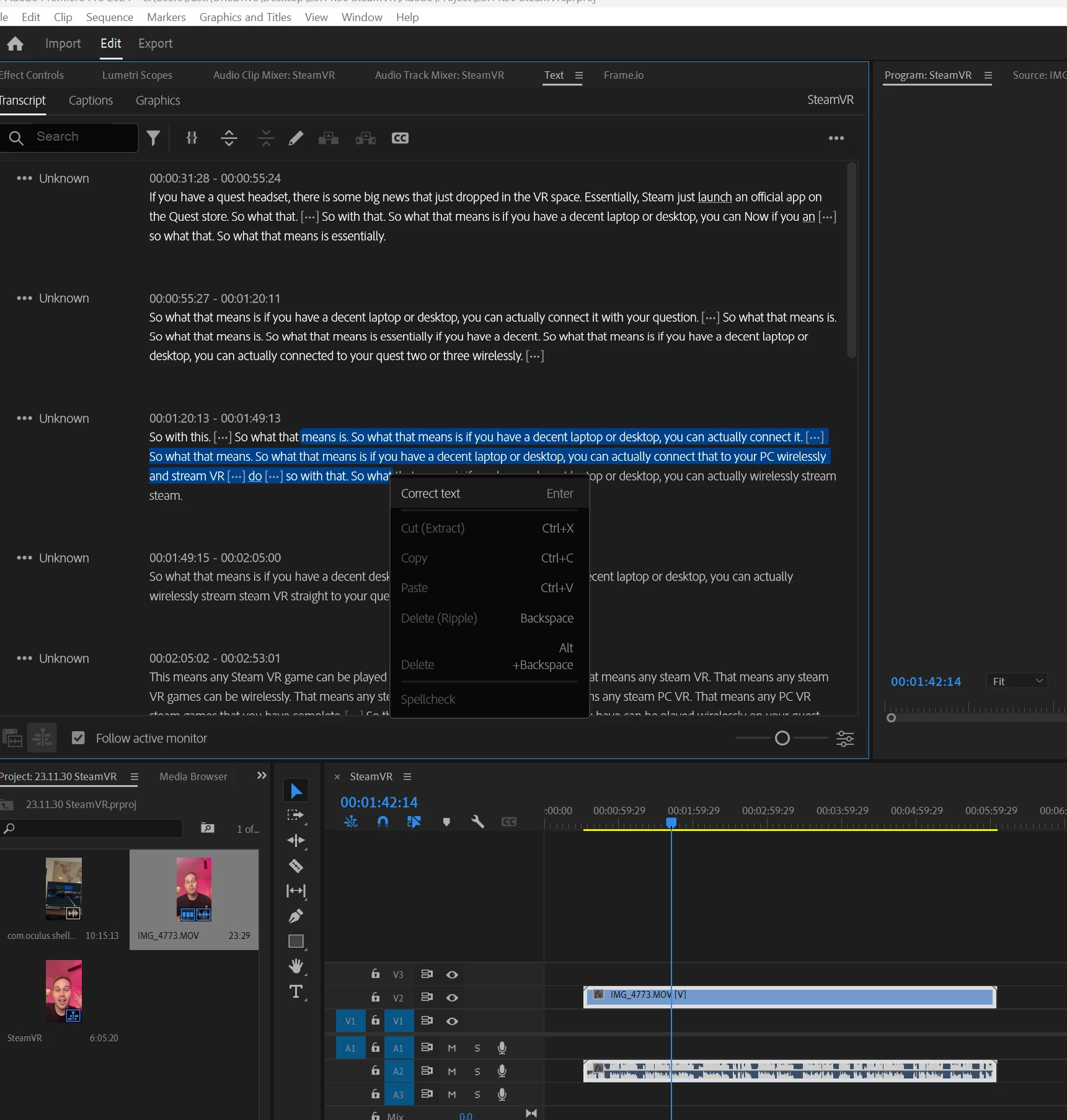Select the Pen tool

(296, 916)
